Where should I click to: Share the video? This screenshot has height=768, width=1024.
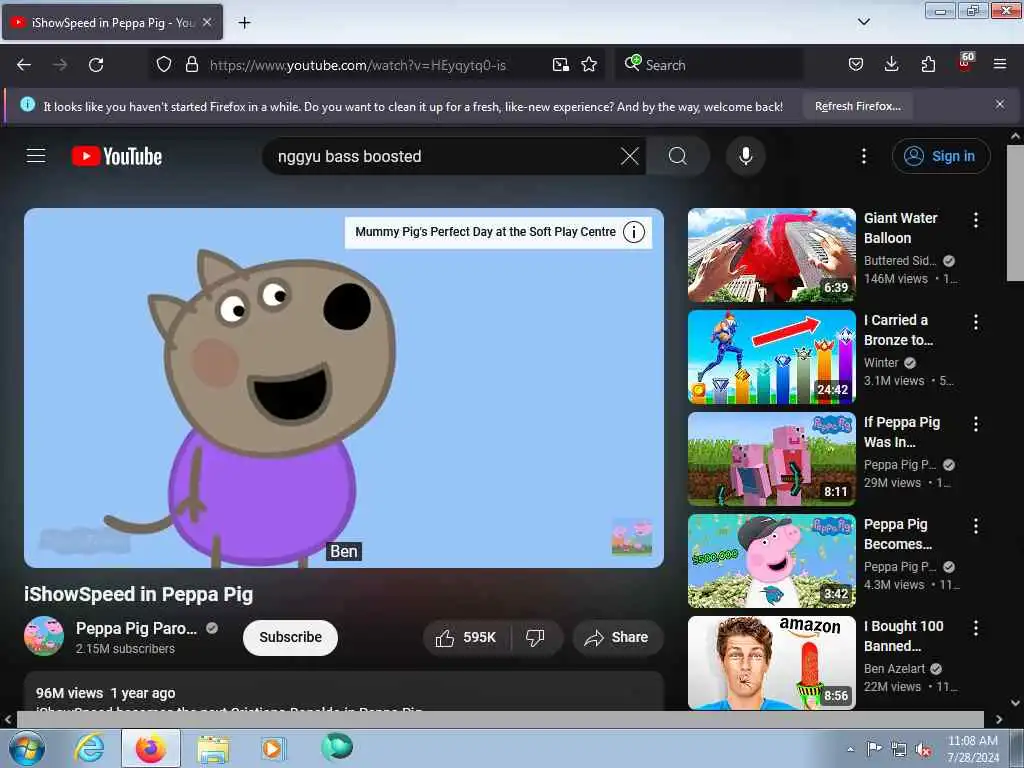tap(617, 637)
